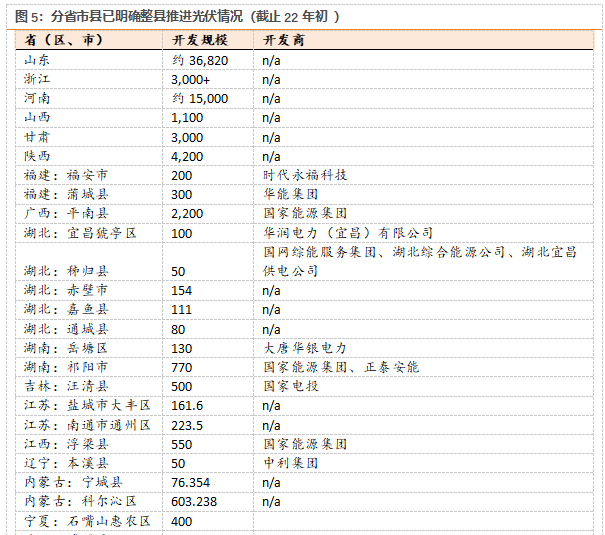Click the value '770'
The width and height of the screenshot is (605, 535).
pos(182,368)
